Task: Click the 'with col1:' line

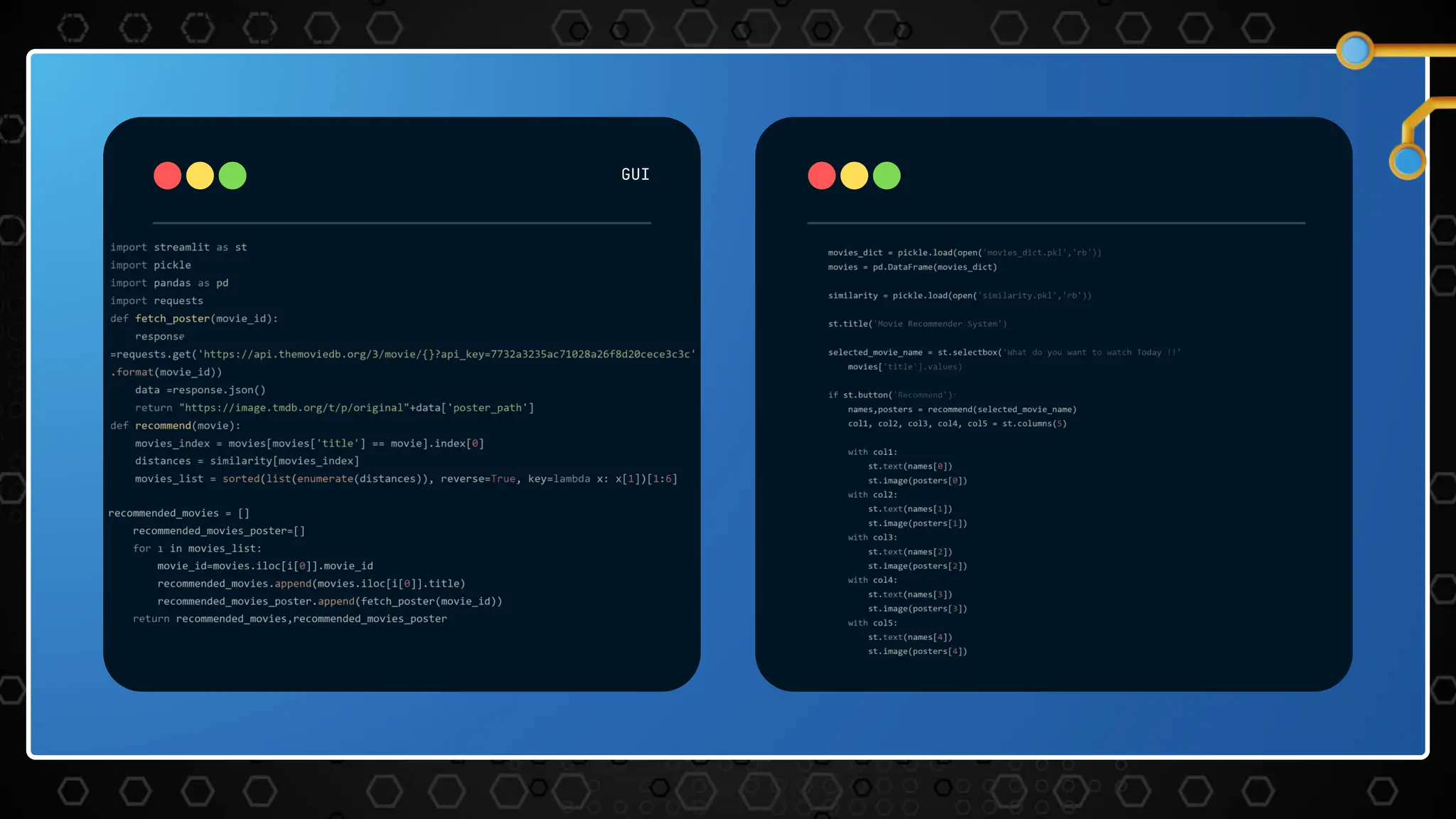Action: coord(872,451)
